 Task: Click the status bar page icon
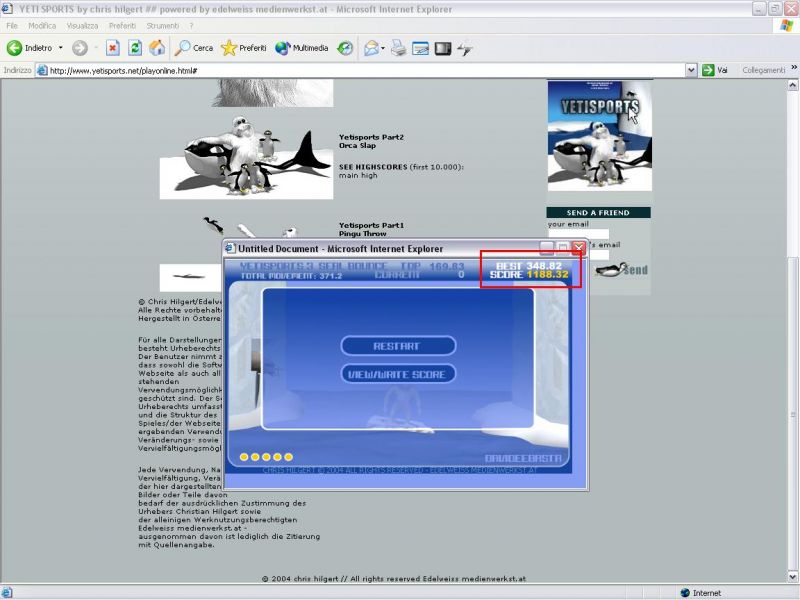click(x=7, y=593)
